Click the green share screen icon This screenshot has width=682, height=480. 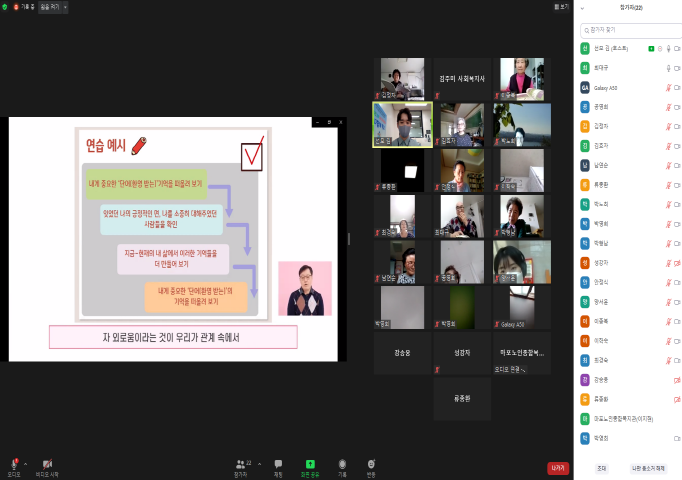click(310, 464)
